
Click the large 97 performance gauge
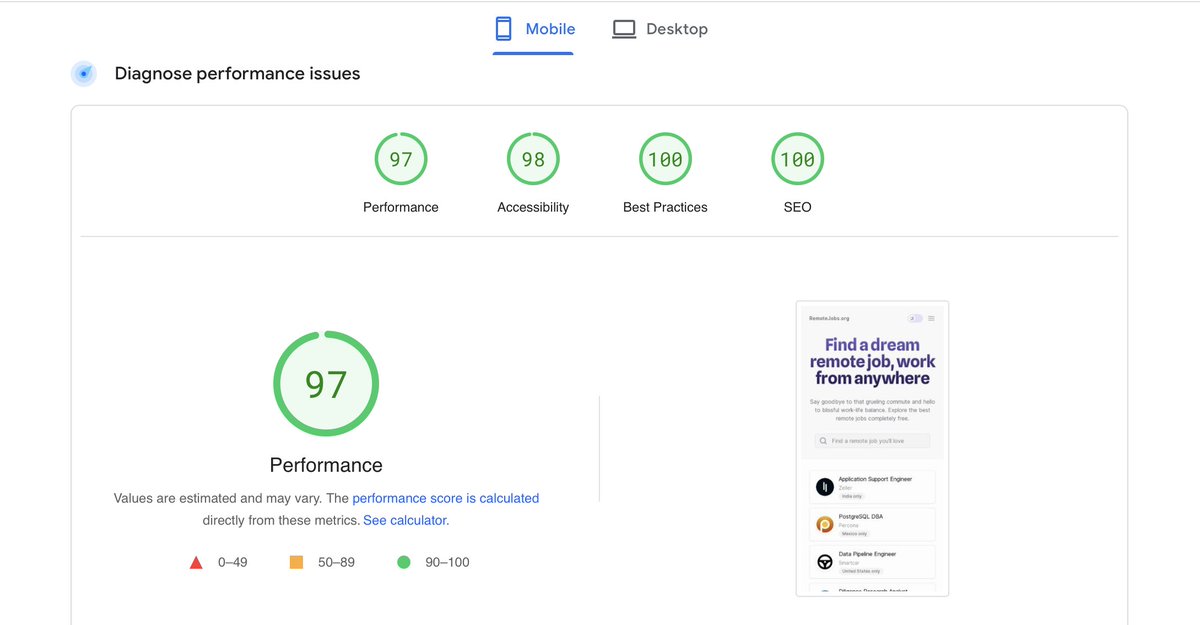326,384
